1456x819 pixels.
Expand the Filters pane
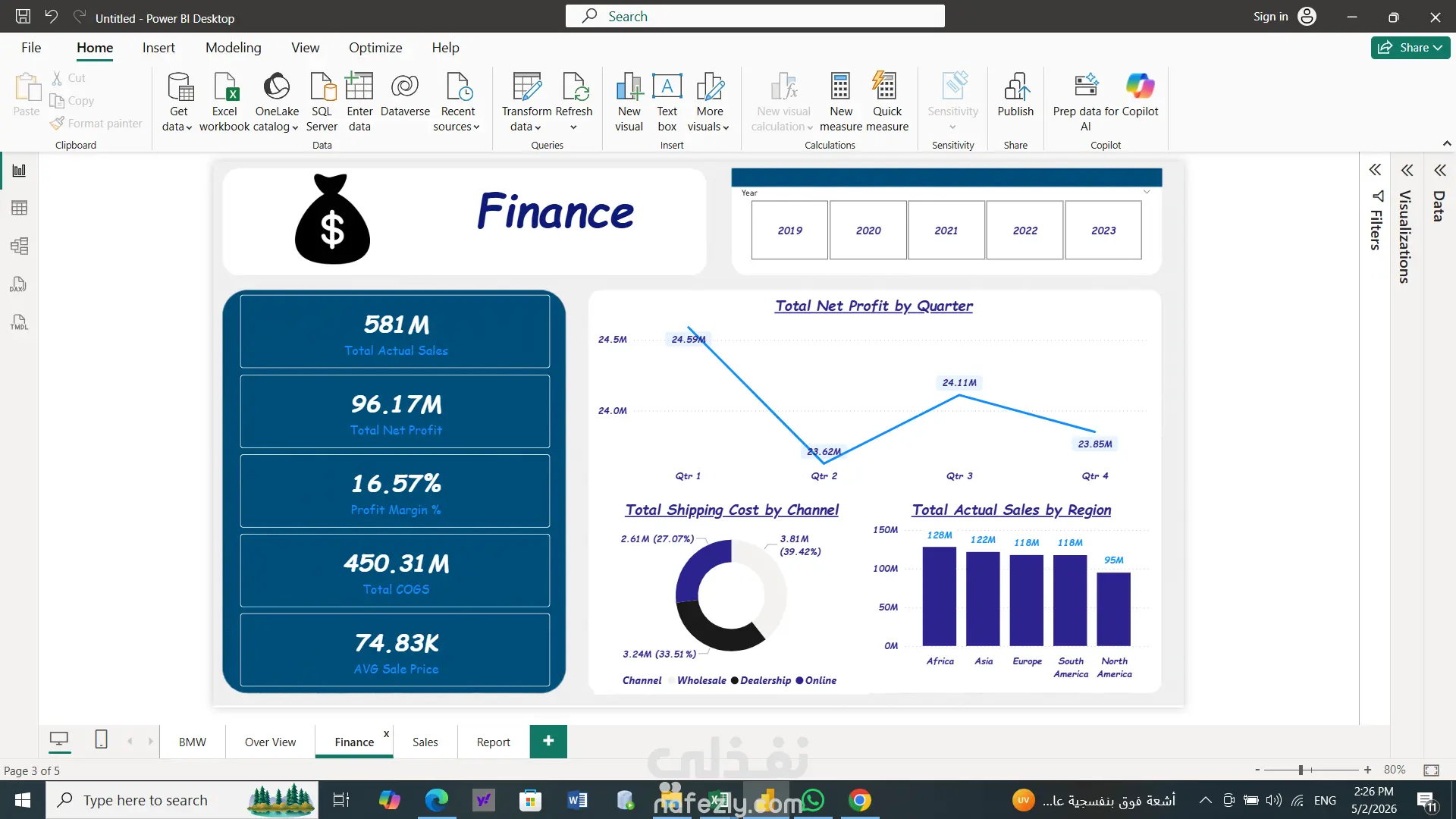click(1375, 170)
